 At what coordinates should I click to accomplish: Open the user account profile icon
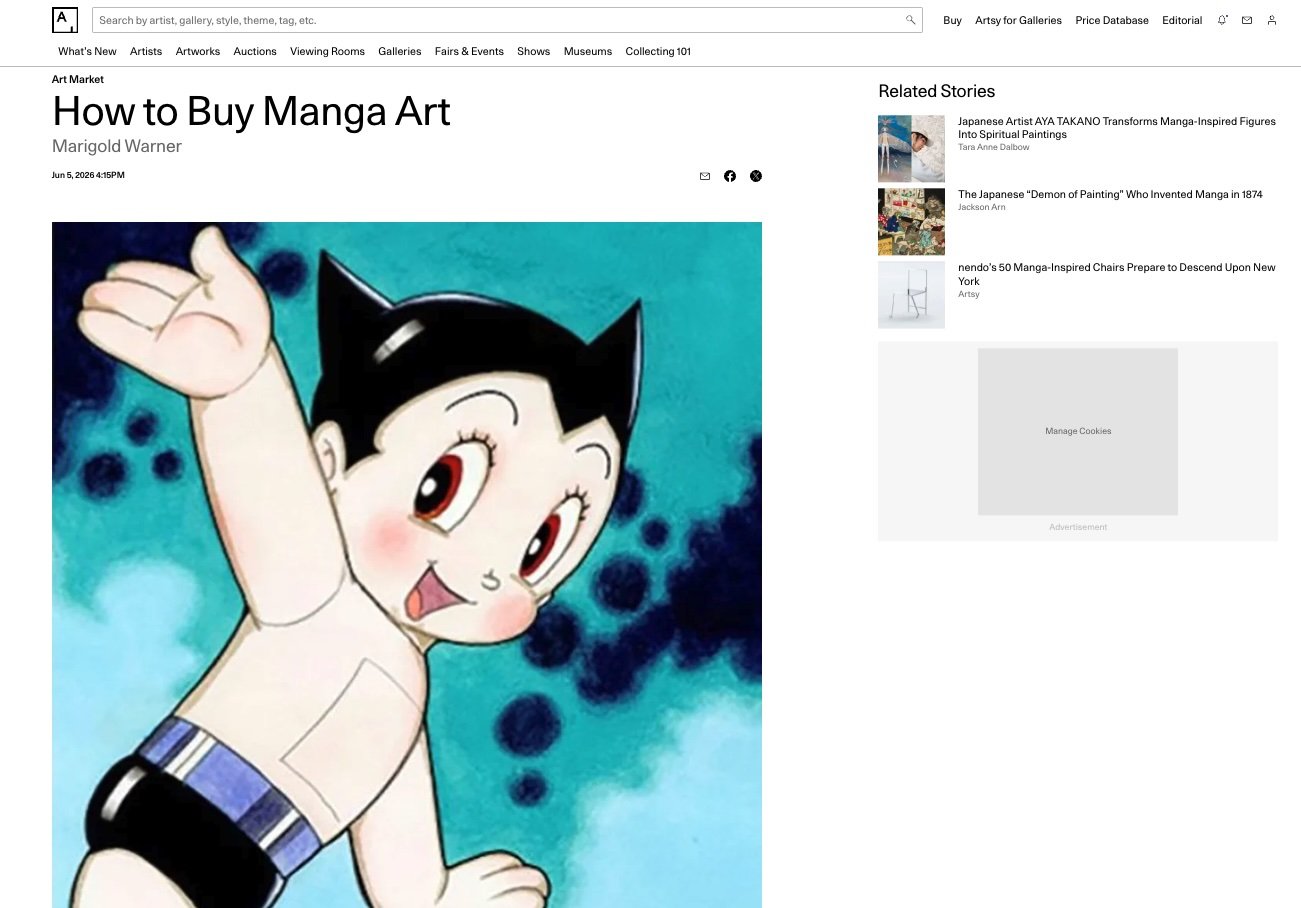tap(1272, 20)
